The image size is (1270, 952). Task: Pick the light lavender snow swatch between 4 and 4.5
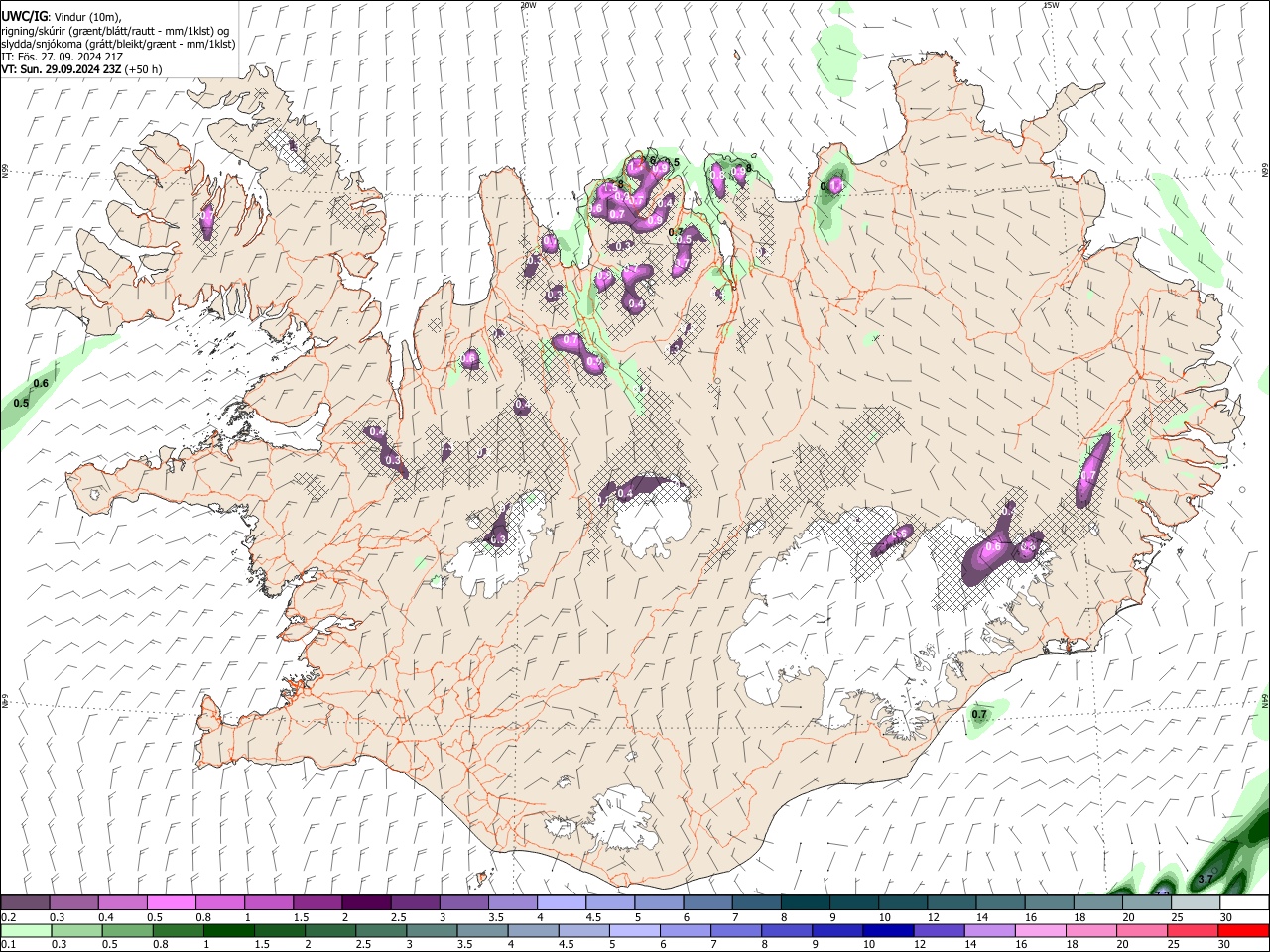[562, 902]
